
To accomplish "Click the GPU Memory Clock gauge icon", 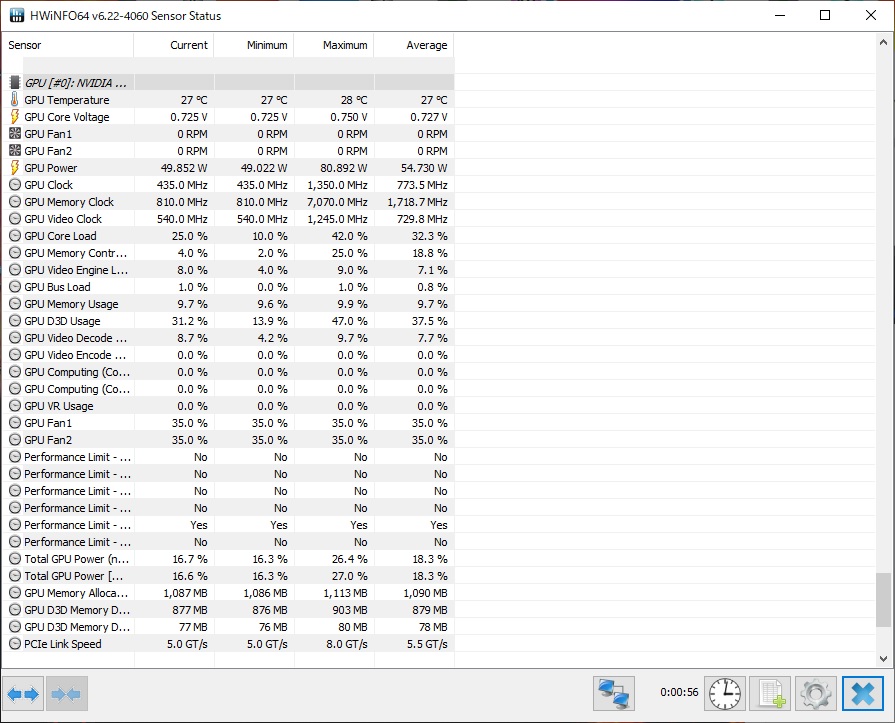I will 15,202.
